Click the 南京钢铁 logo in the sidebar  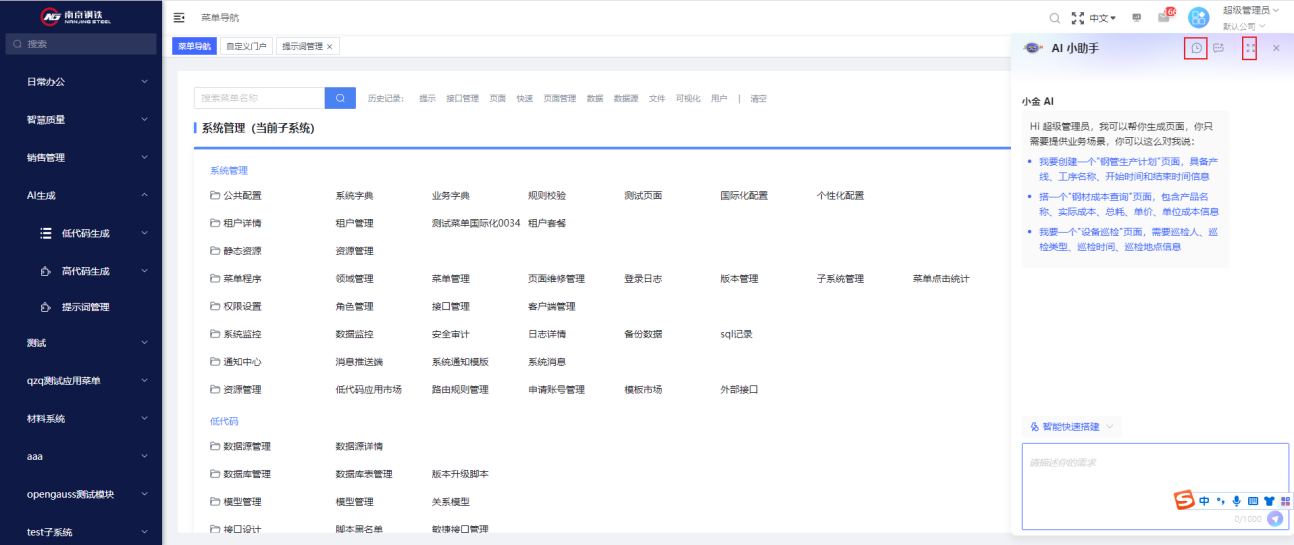coord(77,16)
